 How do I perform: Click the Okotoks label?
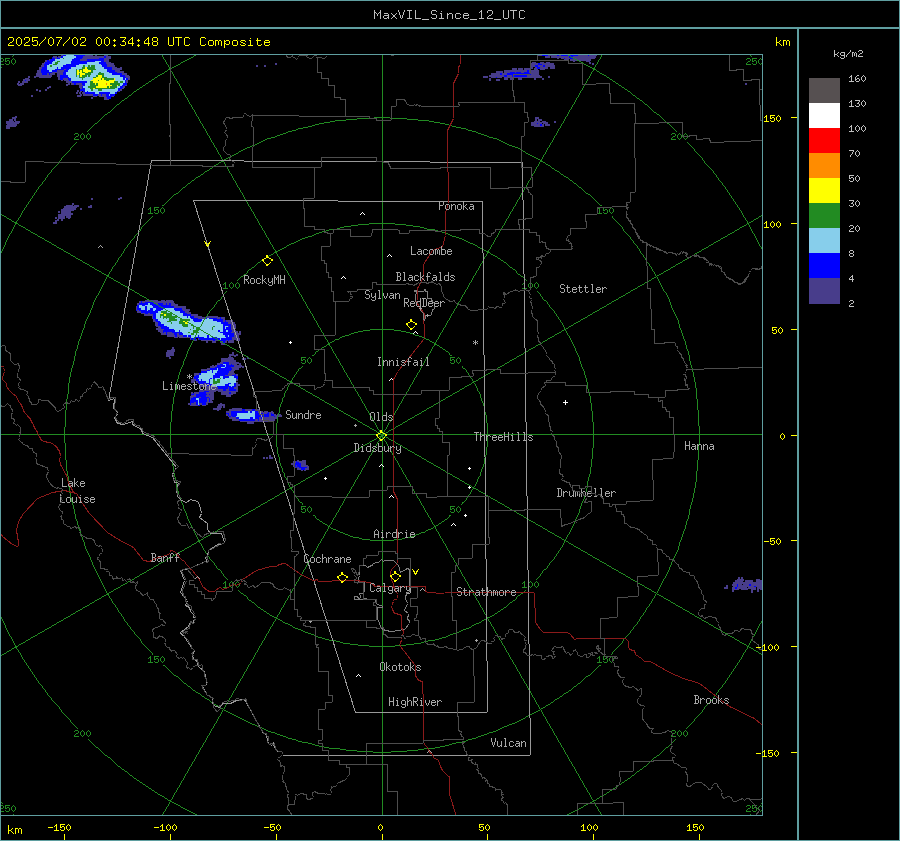(400, 667)
